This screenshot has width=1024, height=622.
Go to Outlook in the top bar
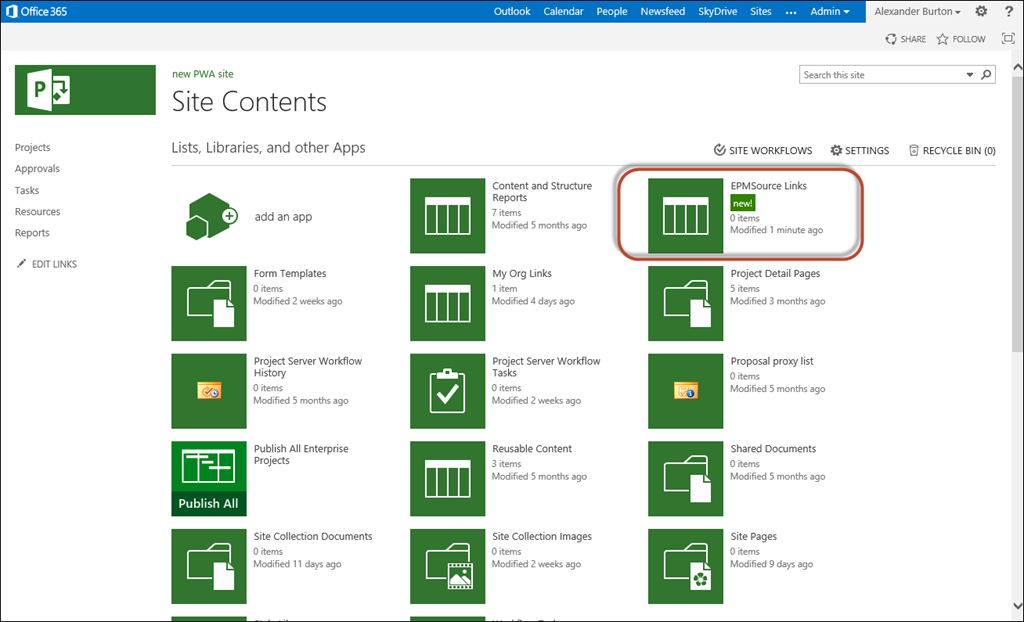(x=512, y=11)
